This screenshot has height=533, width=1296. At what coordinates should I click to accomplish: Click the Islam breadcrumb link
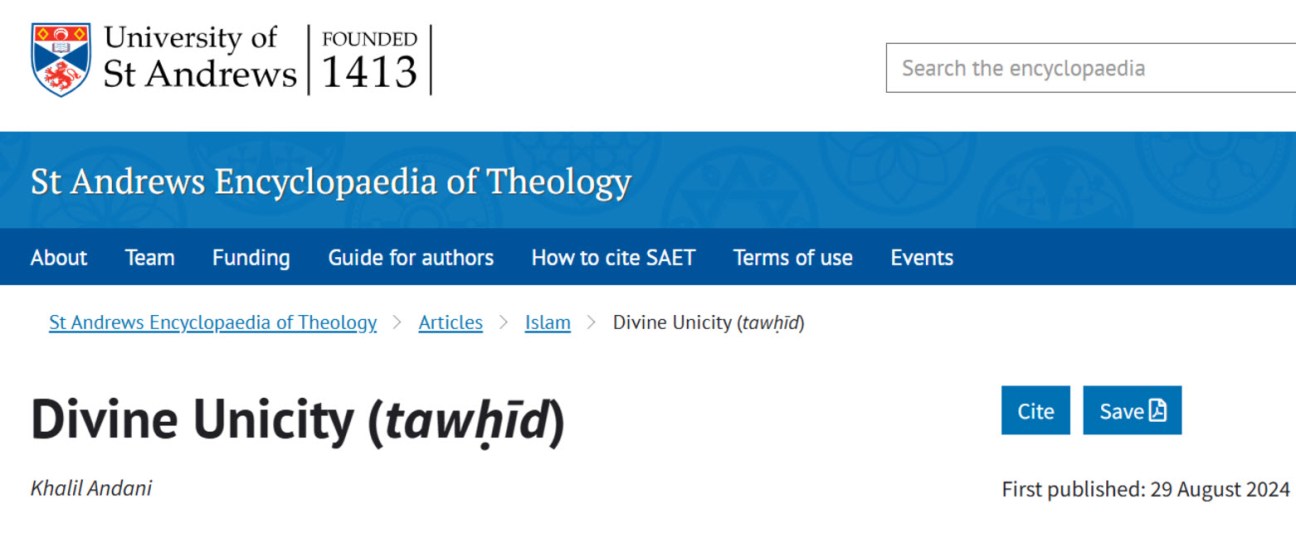548,322
